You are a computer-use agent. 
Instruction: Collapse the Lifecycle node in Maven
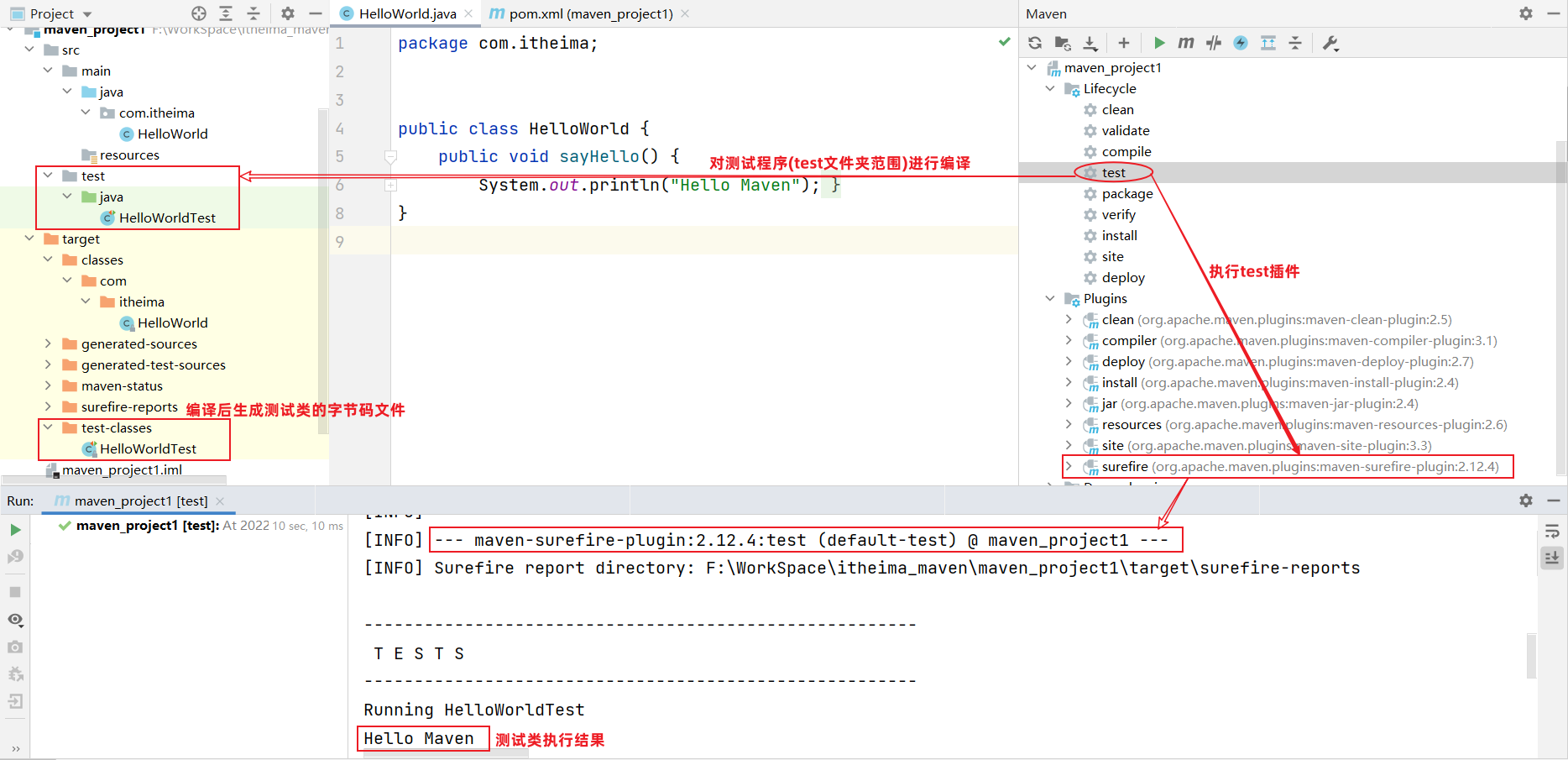(x=1050, y=88)
